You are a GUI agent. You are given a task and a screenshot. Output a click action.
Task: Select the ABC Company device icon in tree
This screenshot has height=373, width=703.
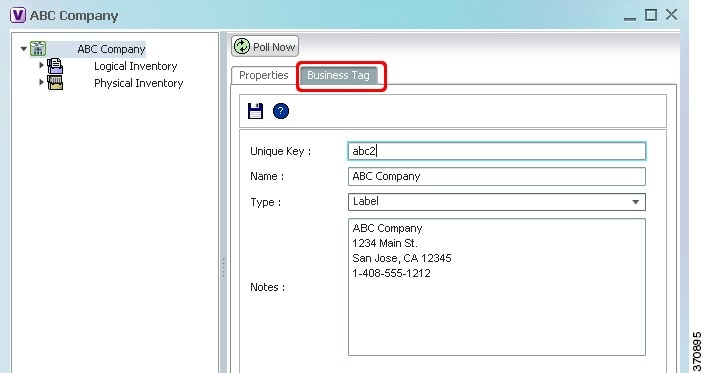coord(38,49)
